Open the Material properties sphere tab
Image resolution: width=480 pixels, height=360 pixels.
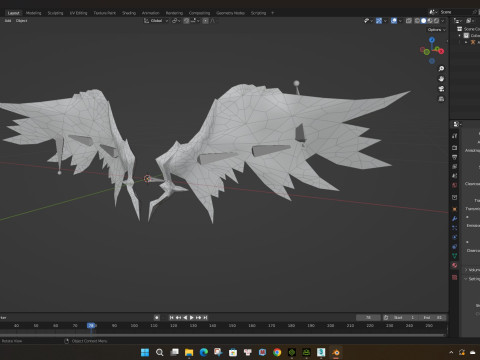tap(455, 265)
